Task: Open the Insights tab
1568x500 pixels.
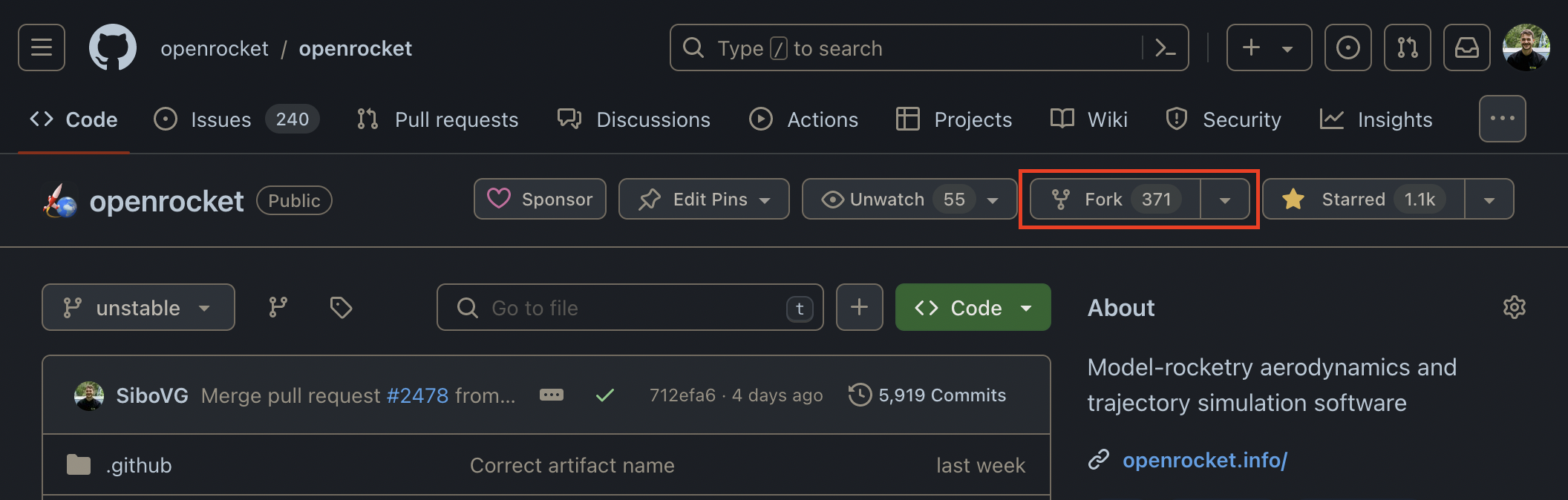Action: [x=1376, y=119]
